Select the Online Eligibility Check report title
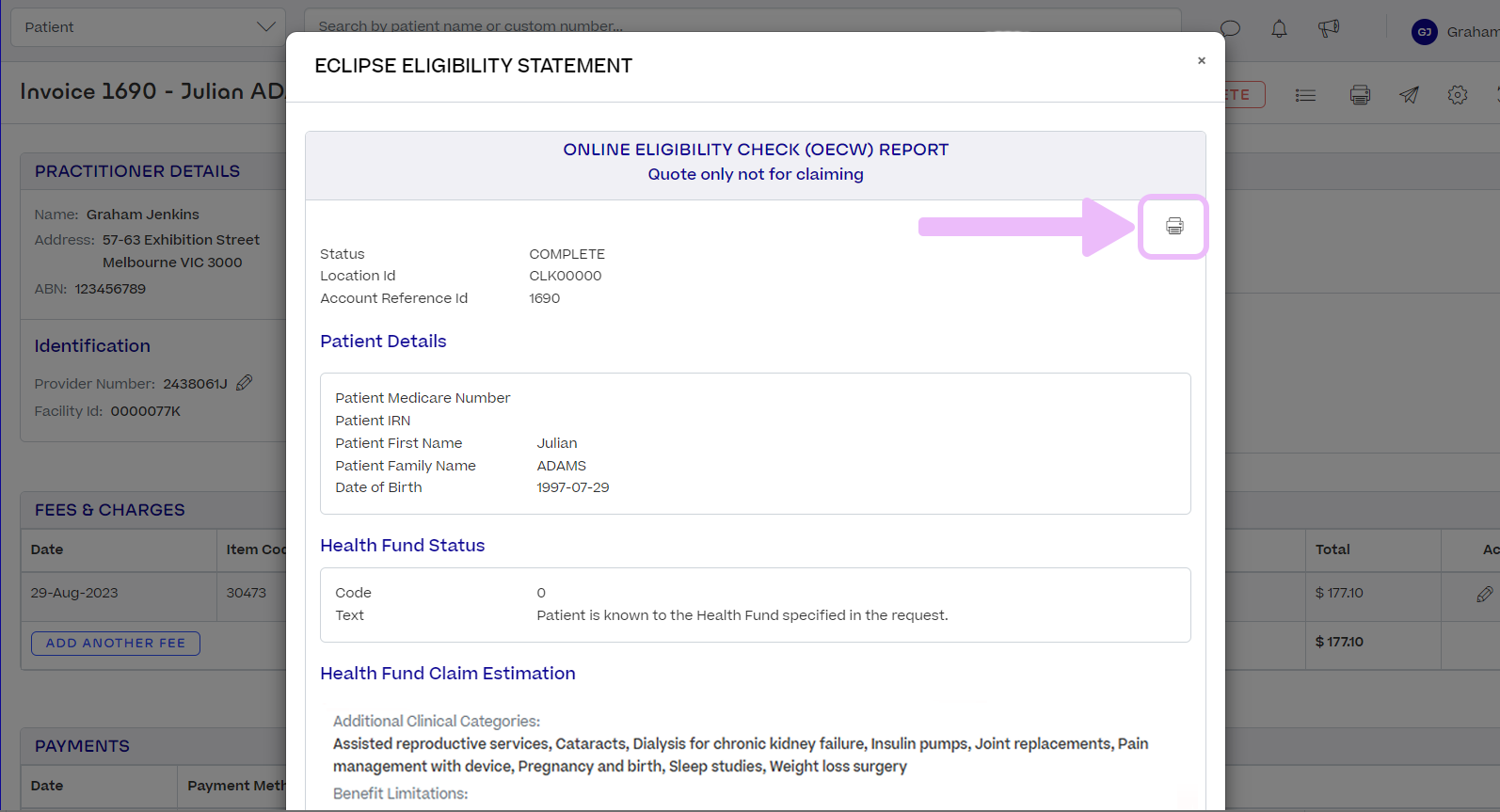1500x812 pixels. coord(756,150)
